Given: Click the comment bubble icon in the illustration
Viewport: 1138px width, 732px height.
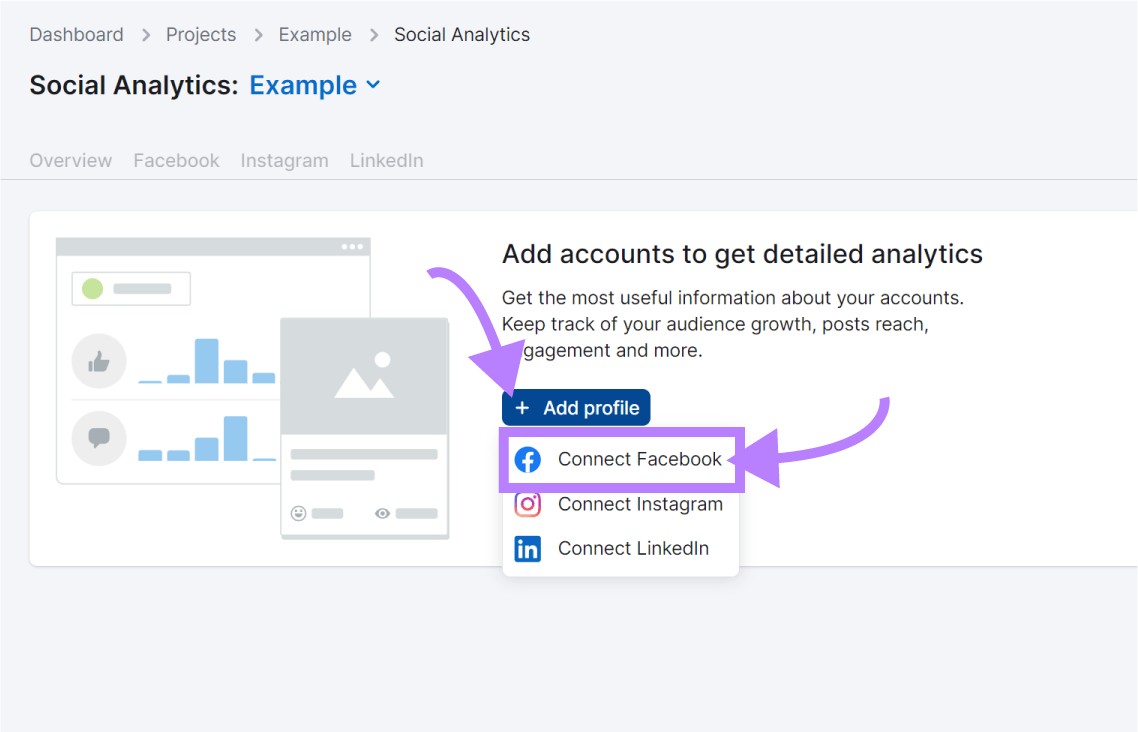Looking at the screenshot, I should coord(99,438).
